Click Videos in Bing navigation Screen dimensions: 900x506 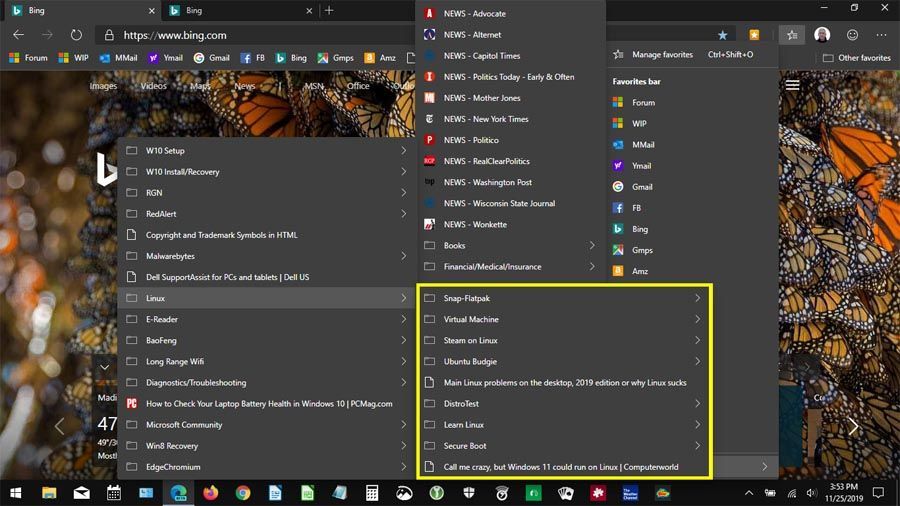pyautogui.click(x=153, y=86)
